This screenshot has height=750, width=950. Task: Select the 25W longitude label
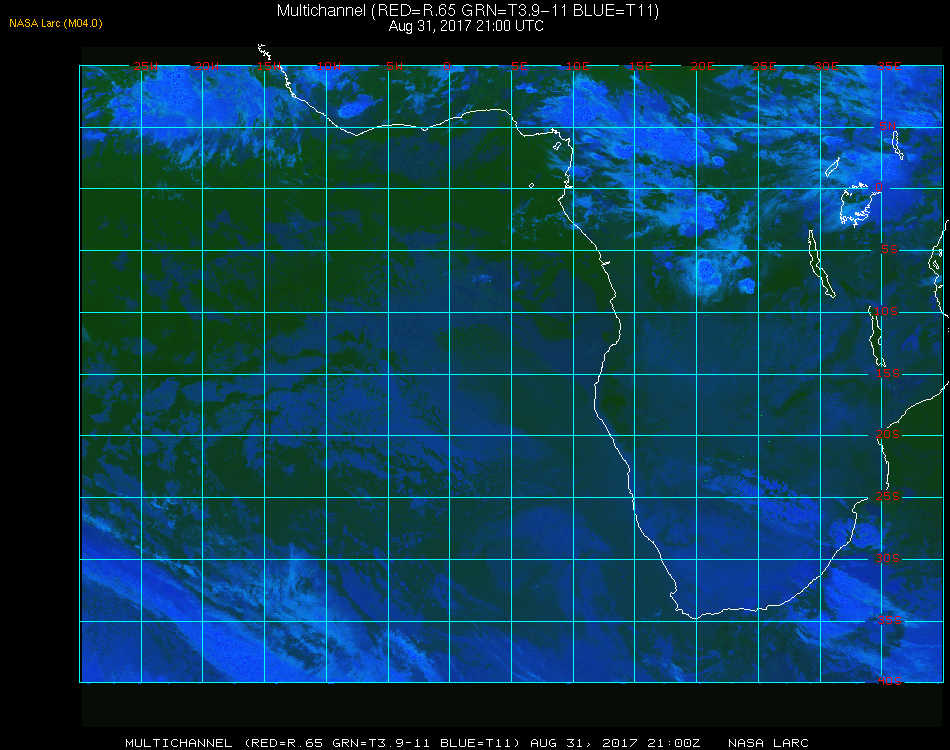145,66
